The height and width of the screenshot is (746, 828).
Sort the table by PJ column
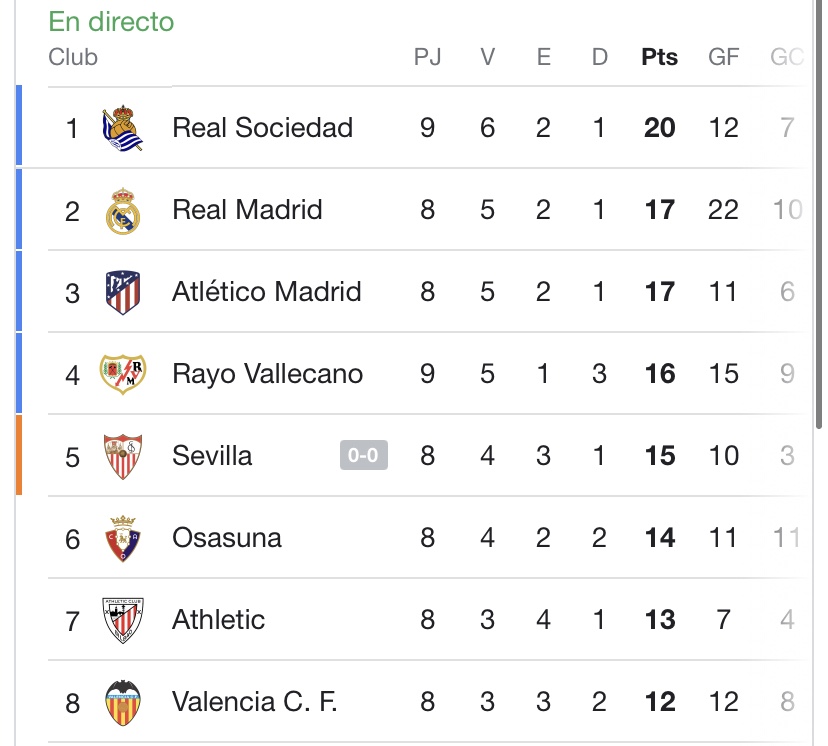pos(428,57)
